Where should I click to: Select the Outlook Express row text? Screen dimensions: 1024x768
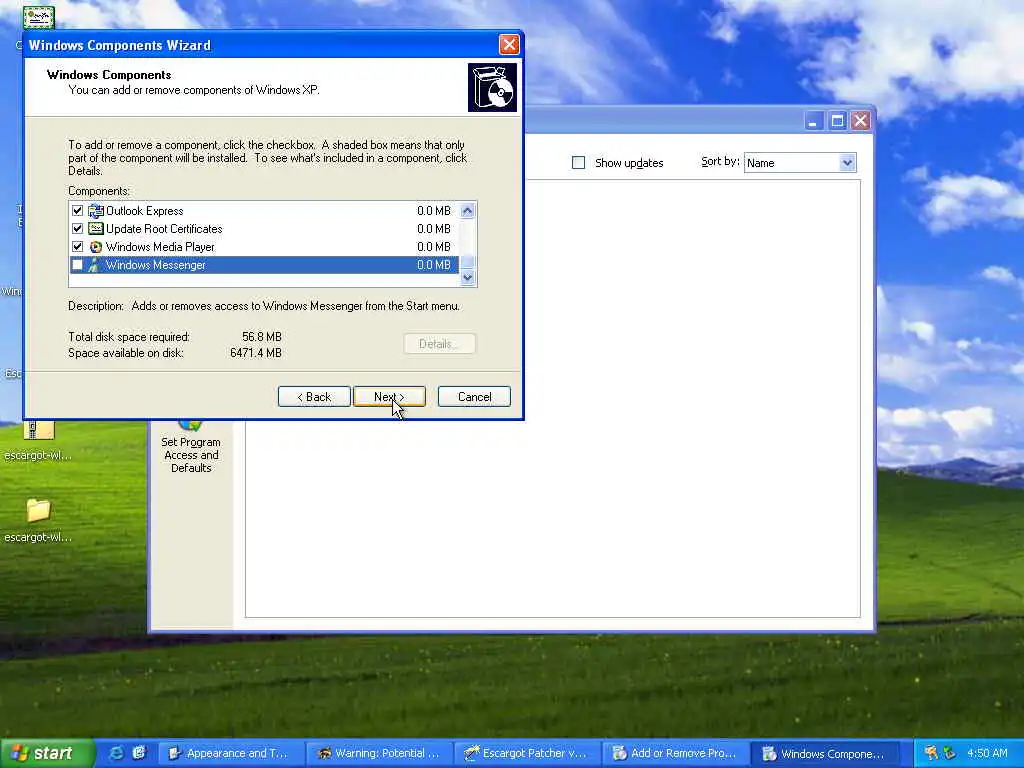click(144, 211)
